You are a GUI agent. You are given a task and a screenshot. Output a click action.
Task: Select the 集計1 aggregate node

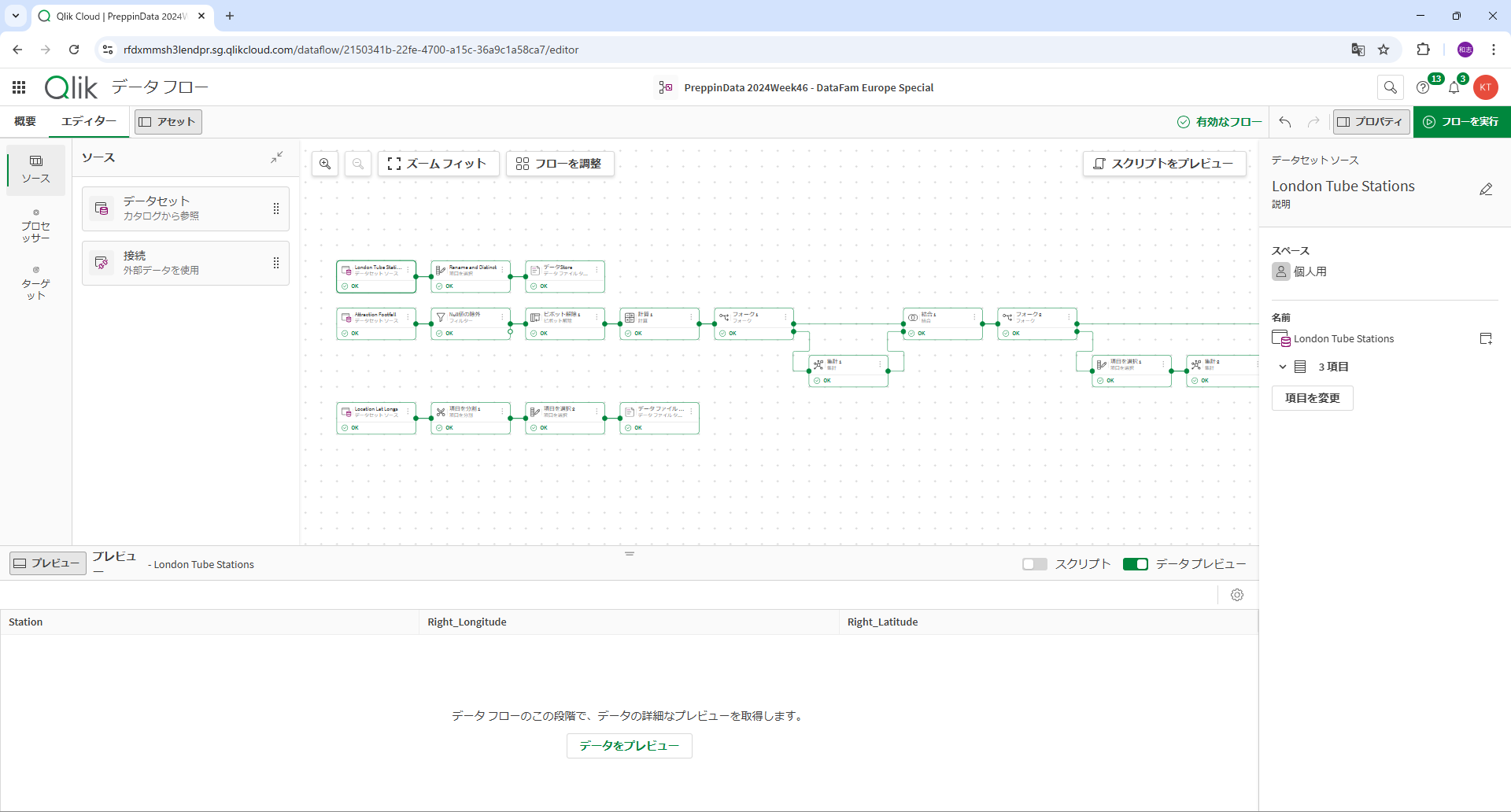click(x=848, y=371)
